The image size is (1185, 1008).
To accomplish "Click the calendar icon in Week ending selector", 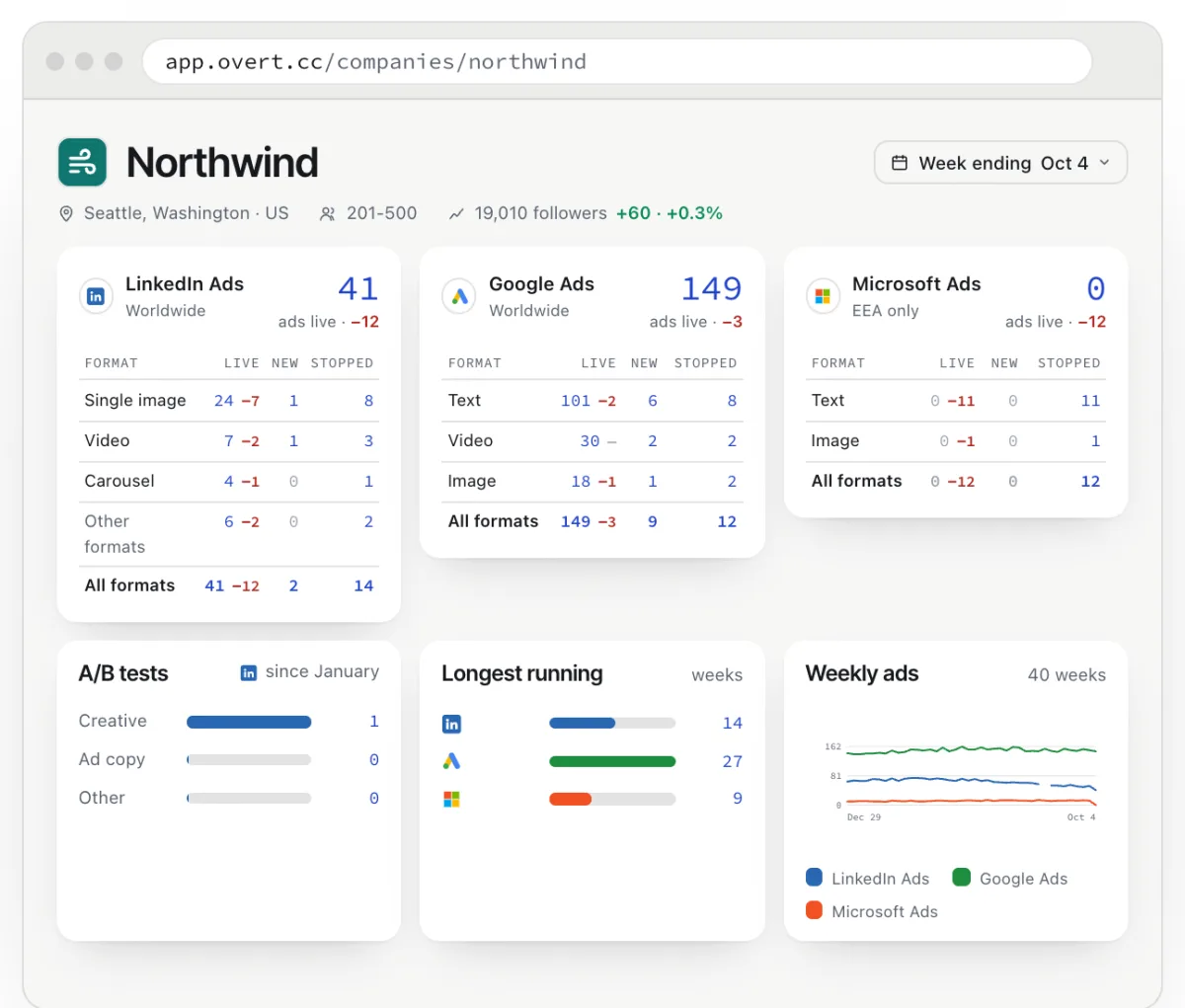I will tap(900, 163).
